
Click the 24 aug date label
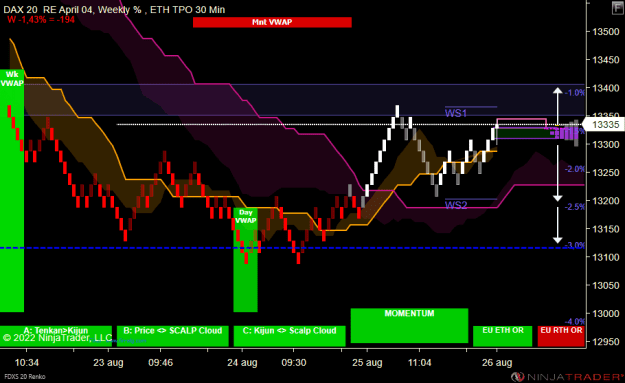point(242,363)
